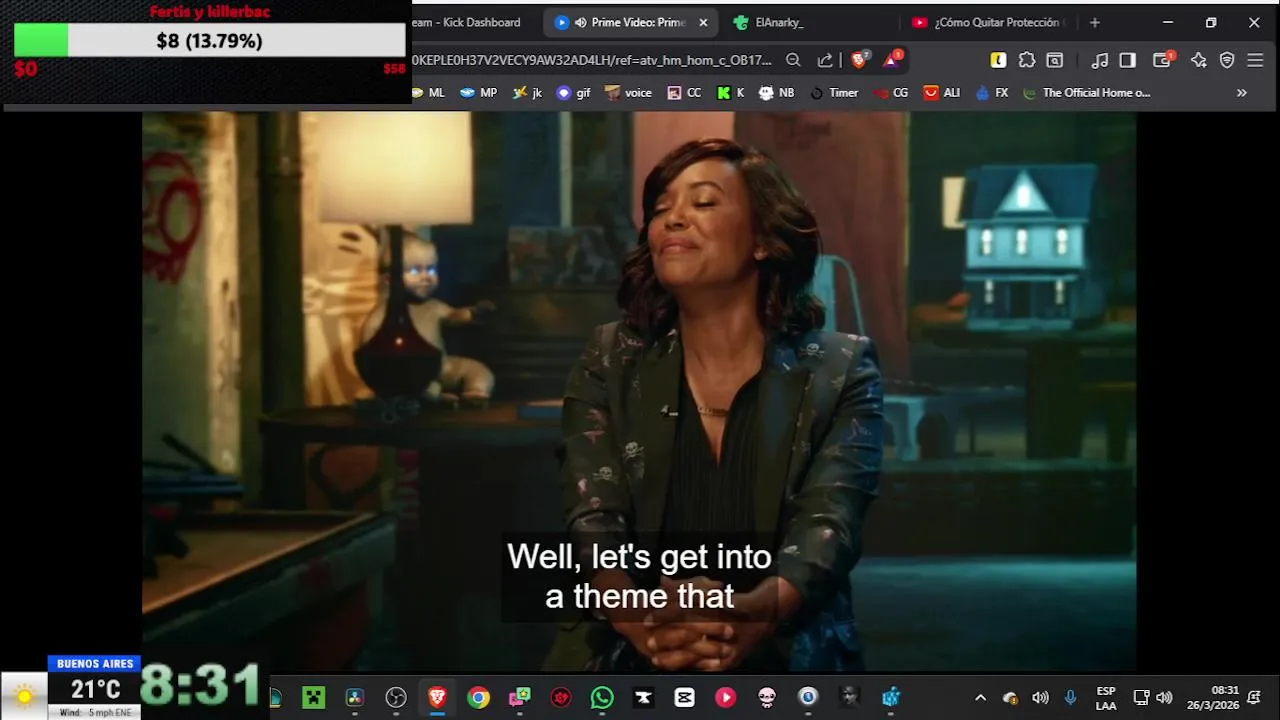Open the Timer bookmark
The height and width of the screenshot is (720, 1280).
click(834, 93)
